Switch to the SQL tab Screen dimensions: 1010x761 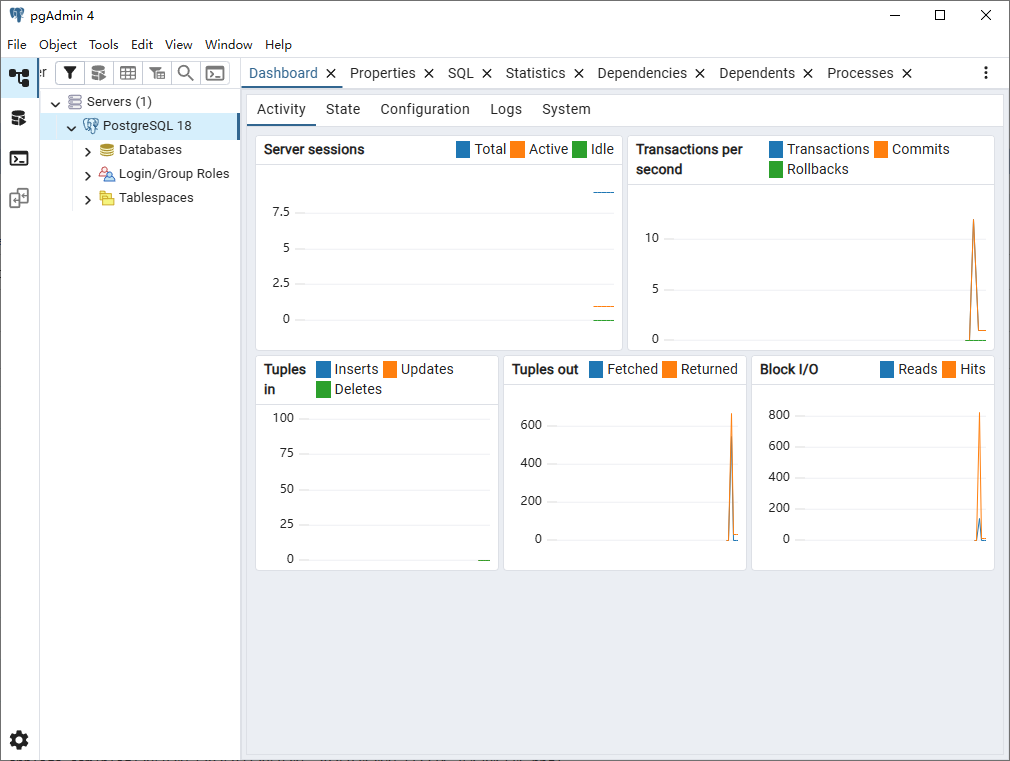coord(461,73)
